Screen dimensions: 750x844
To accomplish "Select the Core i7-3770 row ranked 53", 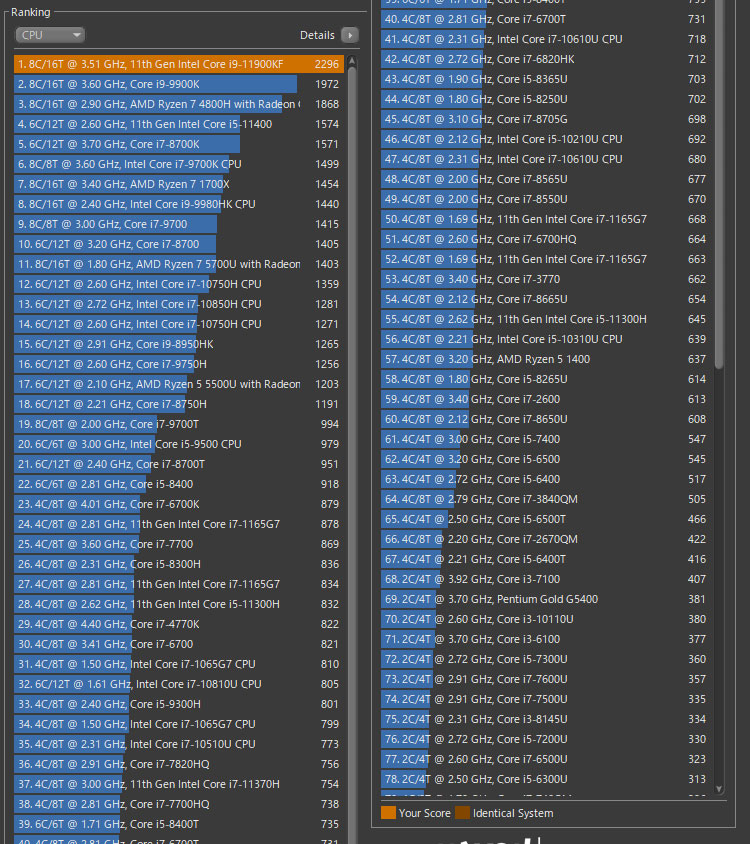I will [545, 279].
